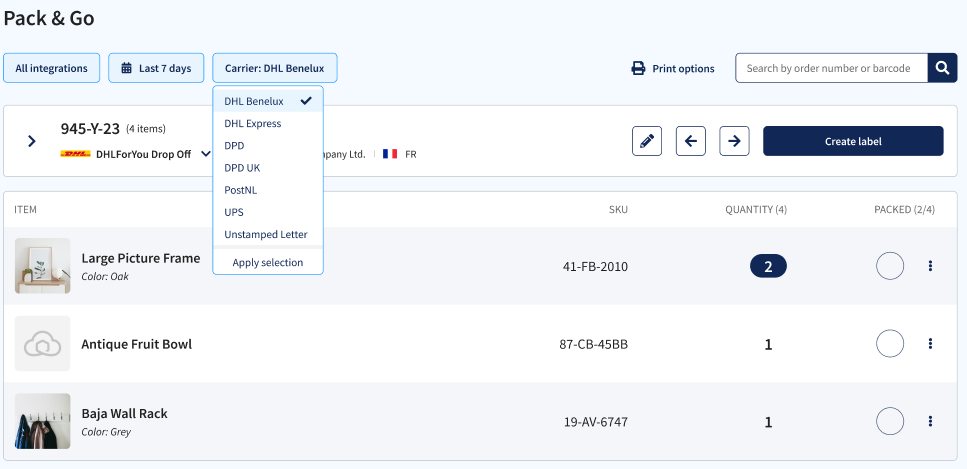Choose UPS carrier option
Viewport: 967px width, 469px height.
268,212
